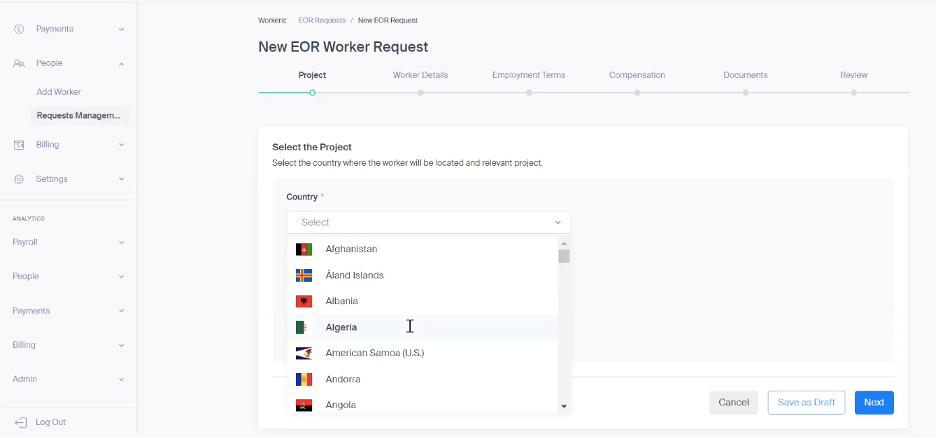Viewport: 936px width, 438px height.
Task: Select Åland Islands from the list
Action: pyautogui.click(x=422, y=275)
